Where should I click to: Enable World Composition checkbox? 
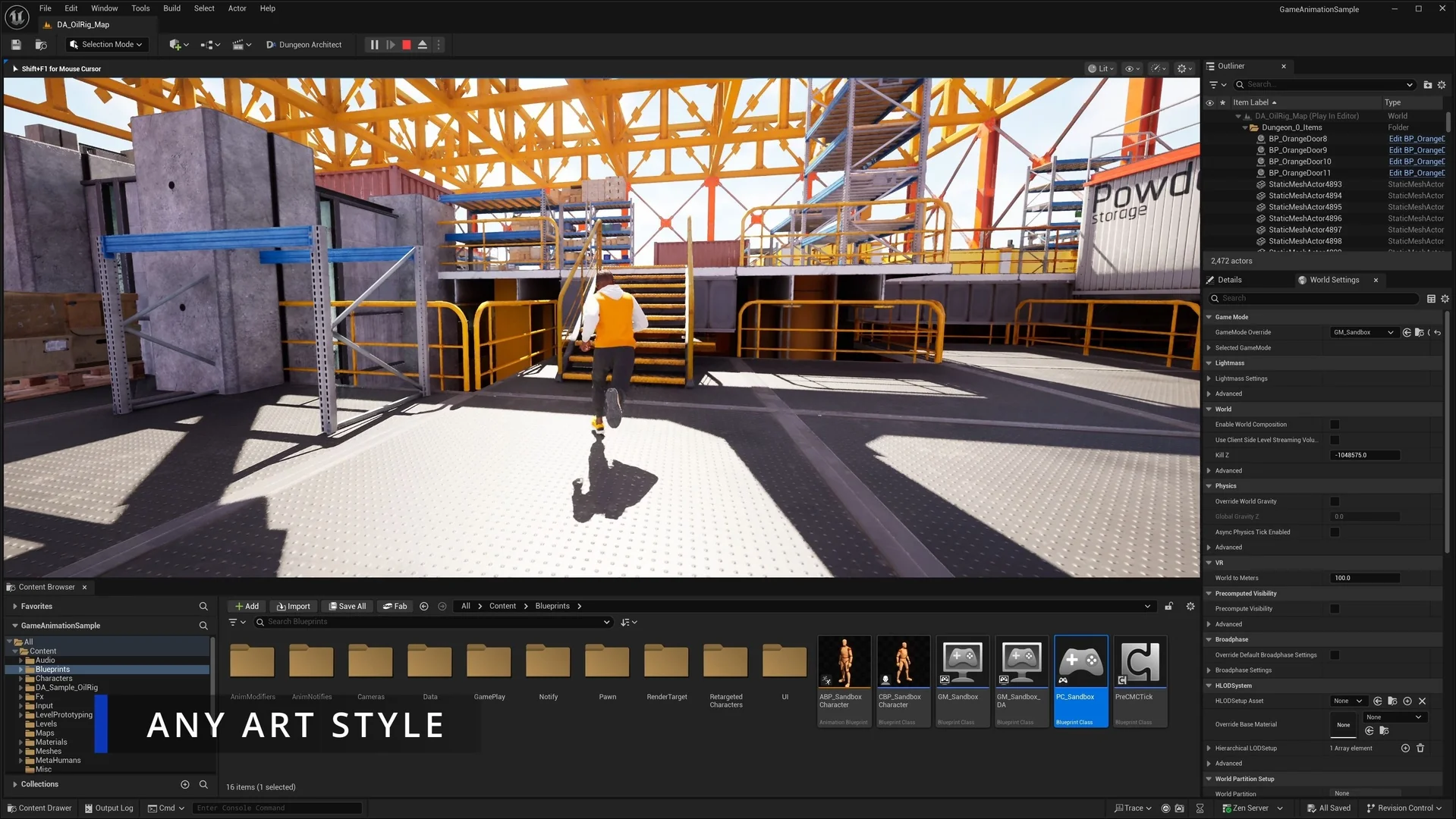(x=1335, y=425)
